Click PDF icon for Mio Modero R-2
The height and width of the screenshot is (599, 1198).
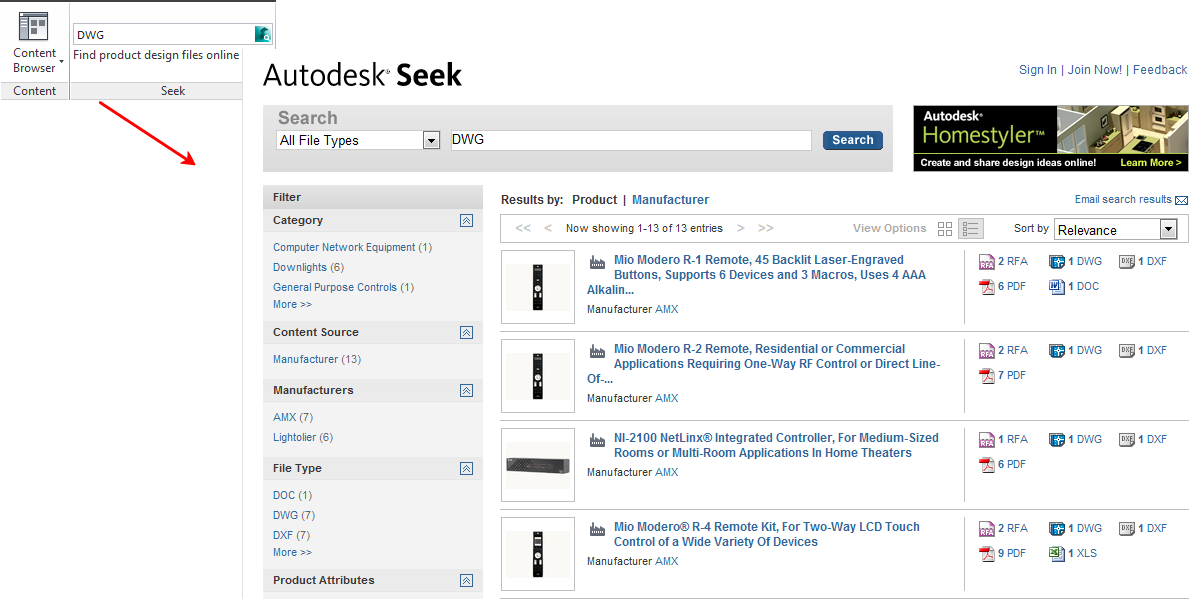click(x=987, y=376)
